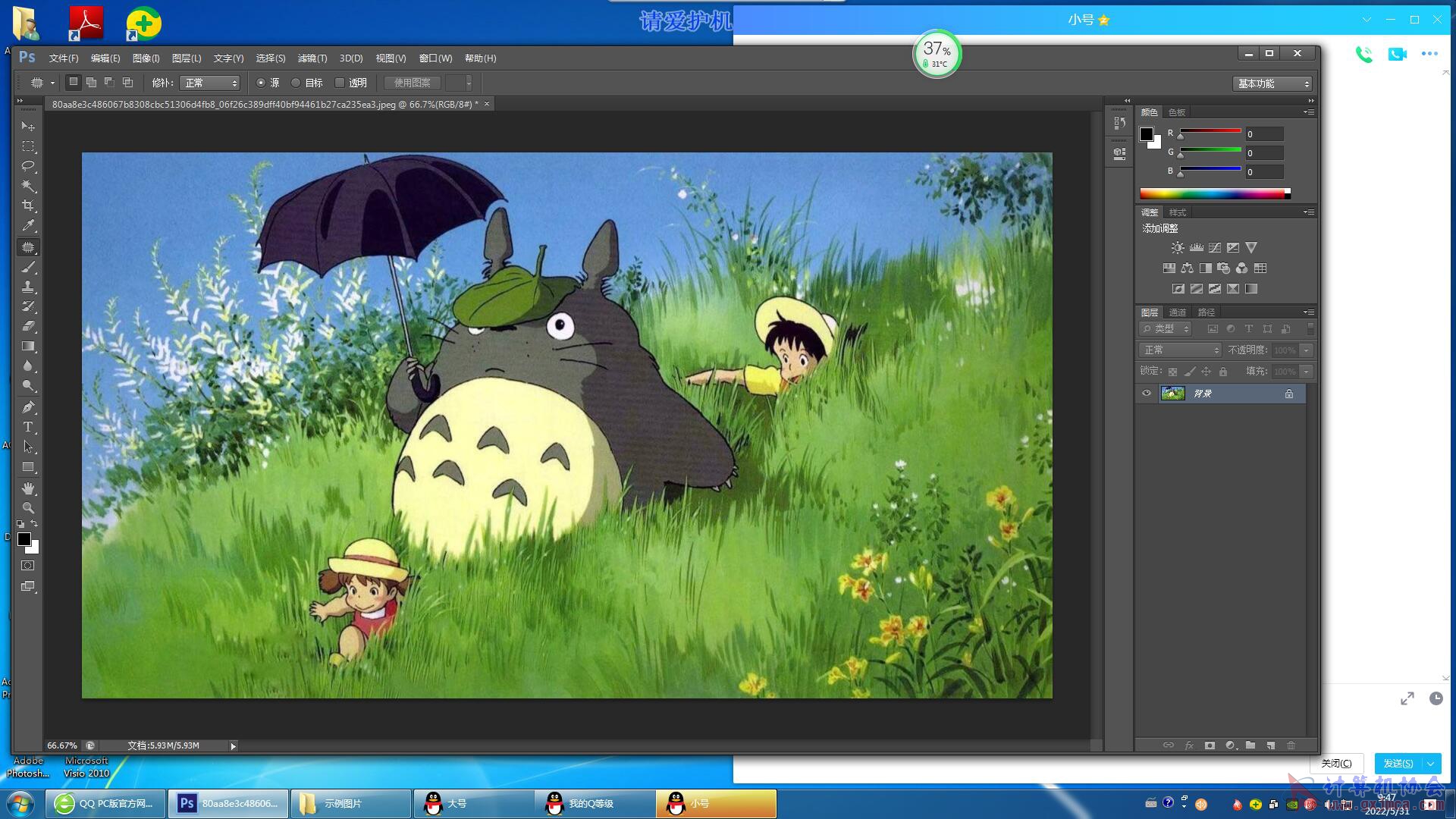Click the 发送(S) button
The image size is (1456, 819).
pyautogui.click(x=1398, y=763)
